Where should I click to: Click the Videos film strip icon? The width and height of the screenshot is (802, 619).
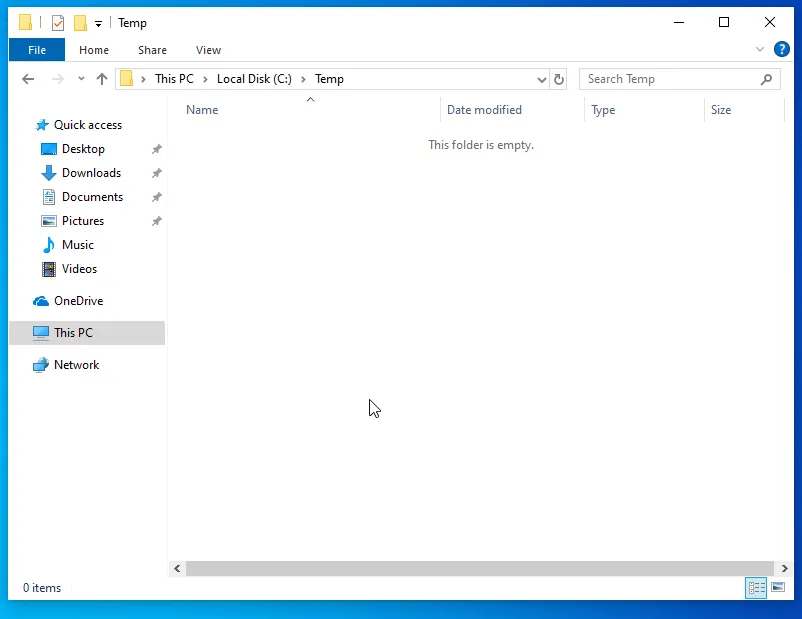coord(49,269)
